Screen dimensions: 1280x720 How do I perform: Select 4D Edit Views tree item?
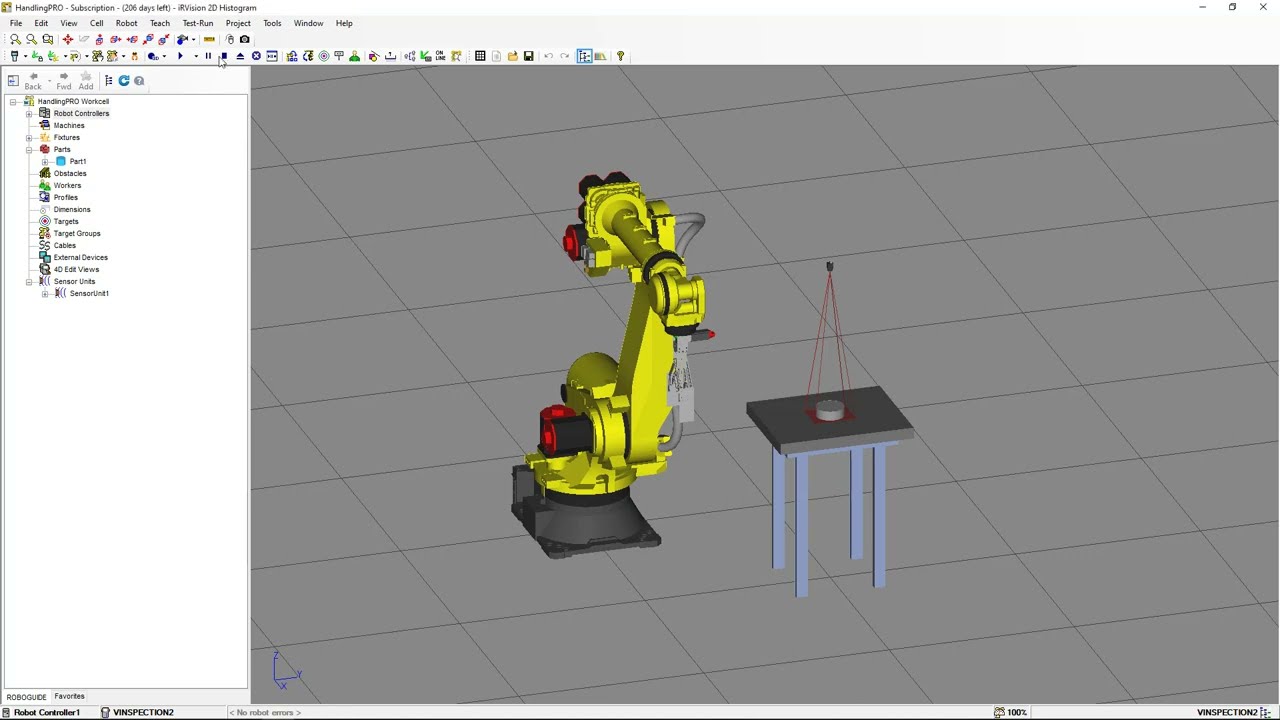click(x=76, y=269)
